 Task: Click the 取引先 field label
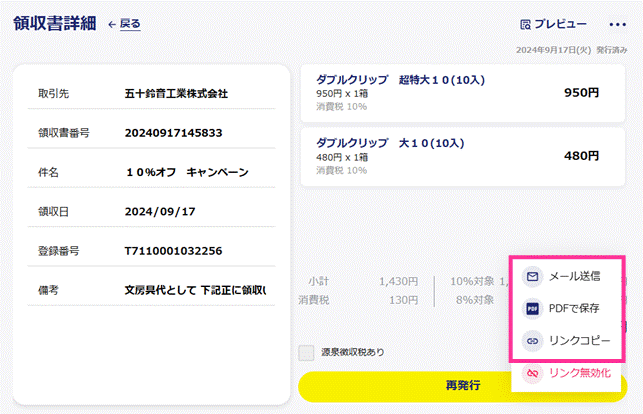tap(53, 93)
